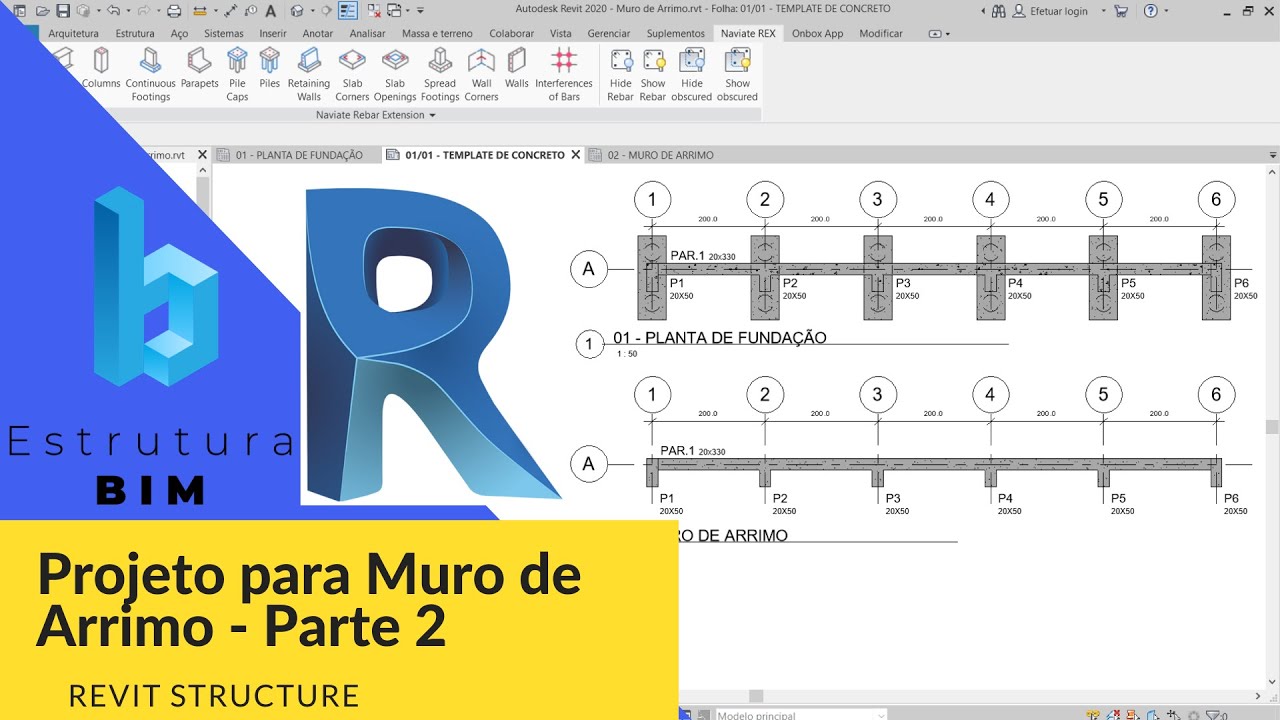
Task: Click the Save icon in quick access toolbar
Action: pyautogui.click(x=63, y=11)
